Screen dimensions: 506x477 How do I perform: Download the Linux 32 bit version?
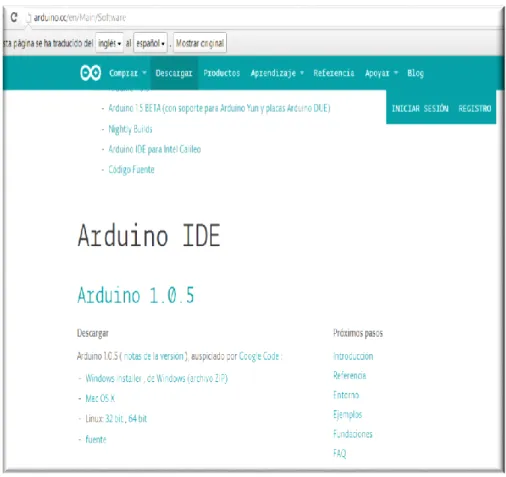[x=114, y=419]
